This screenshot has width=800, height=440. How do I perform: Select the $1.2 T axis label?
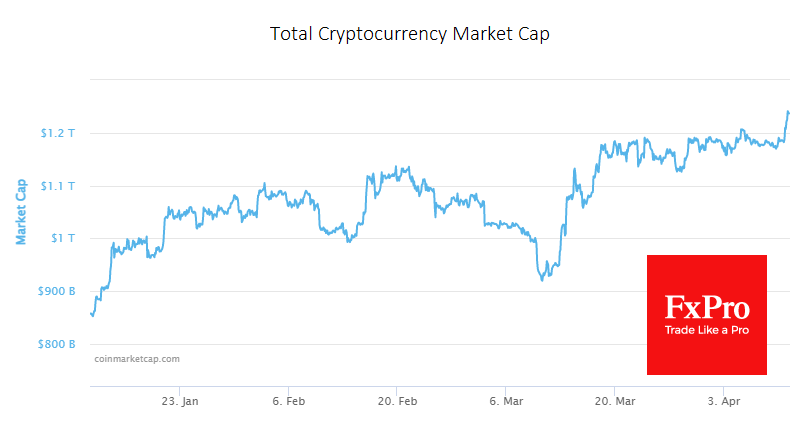coord(58,133)
